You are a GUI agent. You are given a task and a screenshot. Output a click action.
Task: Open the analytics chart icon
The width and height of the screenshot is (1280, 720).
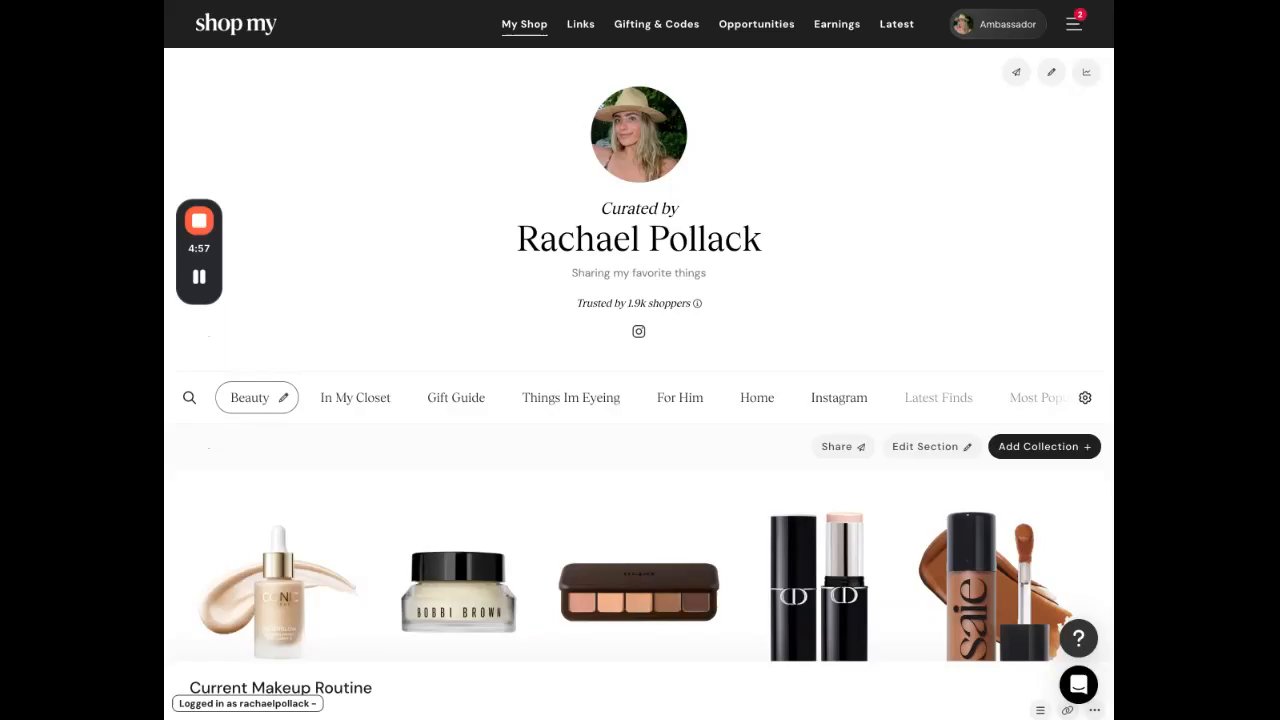pos(1086,72)
